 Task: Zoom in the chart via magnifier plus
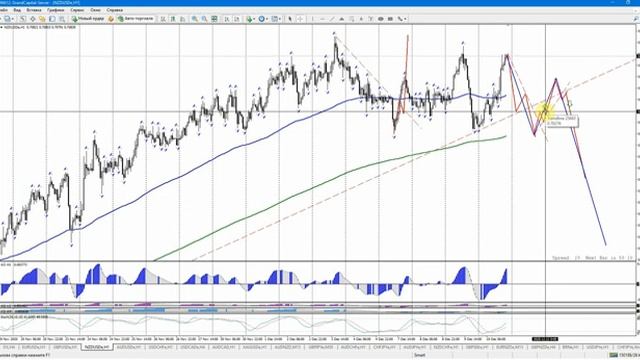click(x=195, y=19)
